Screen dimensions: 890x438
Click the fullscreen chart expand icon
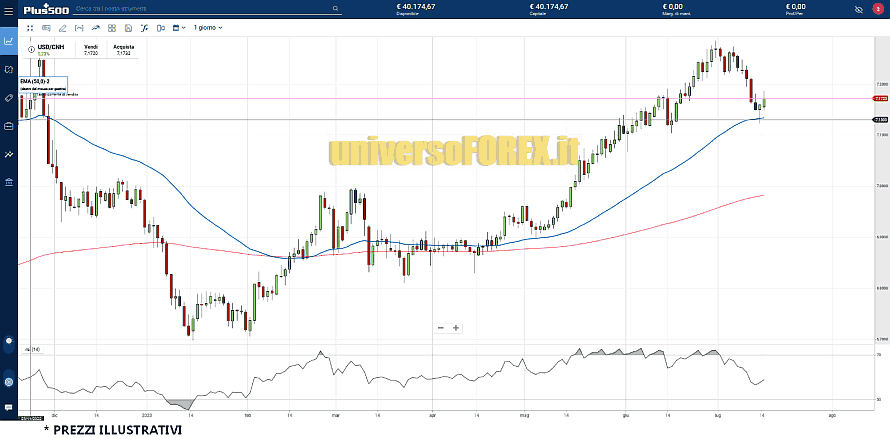(x=30, y=28)
